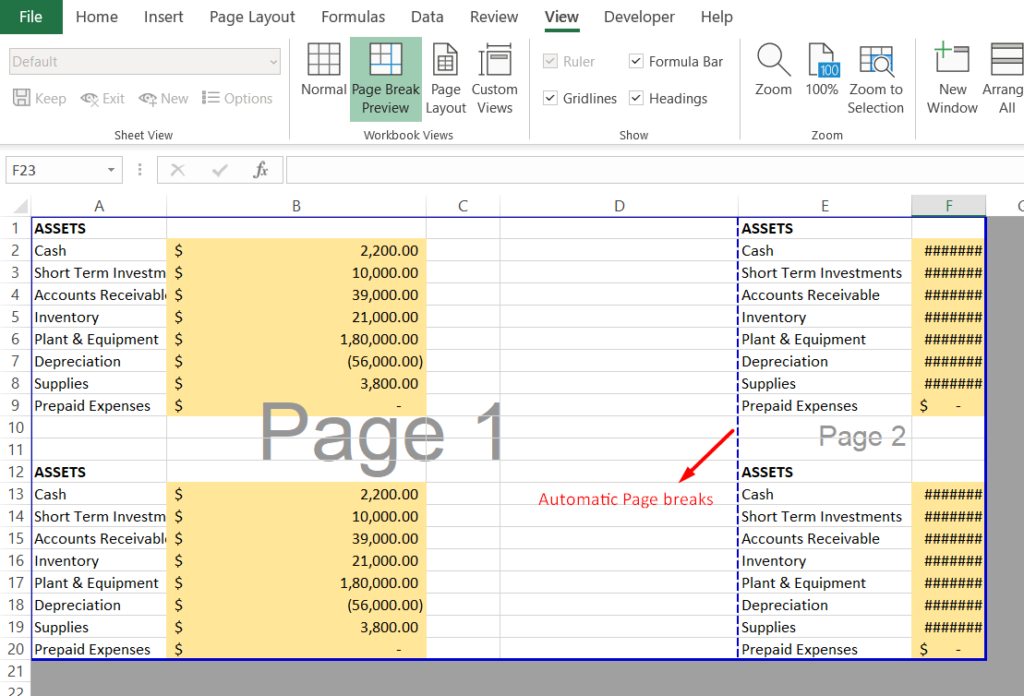
Task: Expand the Default sheet view dropdown
Action: pyautogui.click(x=273, y=62)
